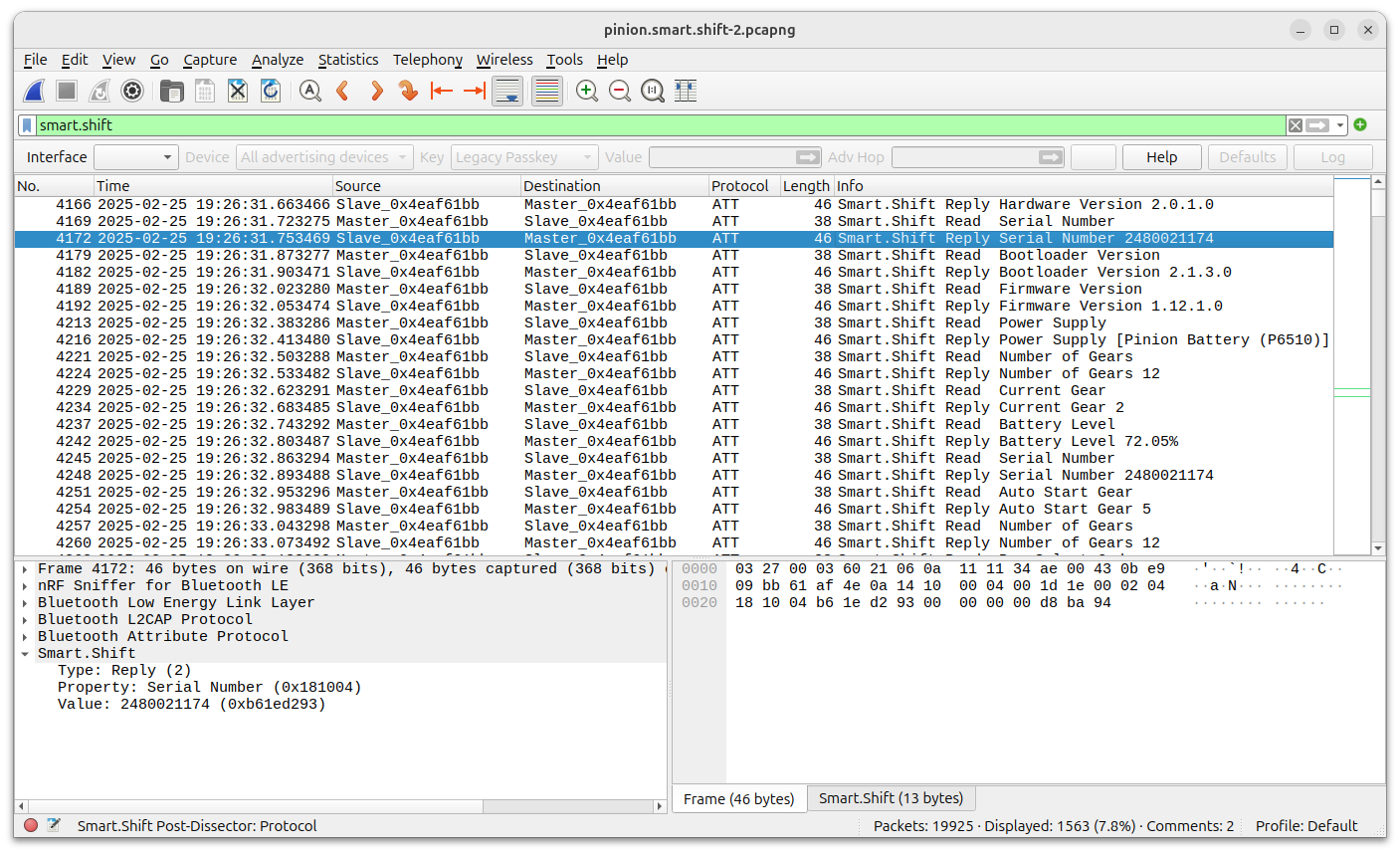This screenshot has height=854, width=1400.
Task: Jump to the first packet
Action: (x=441, y=92)
